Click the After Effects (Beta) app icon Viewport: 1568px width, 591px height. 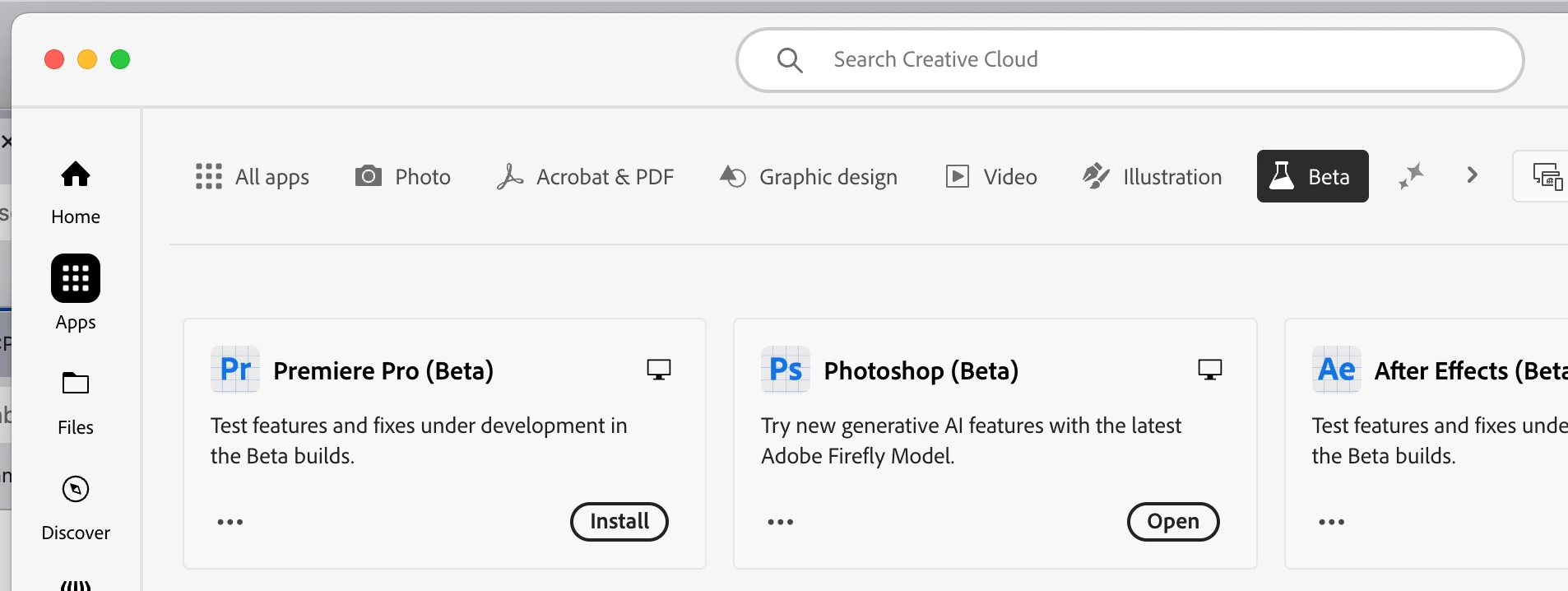tap(1337, 370)
